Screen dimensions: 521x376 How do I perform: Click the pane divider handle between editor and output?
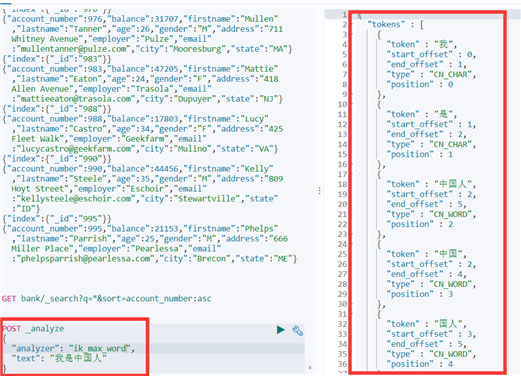tap(320, 191)
